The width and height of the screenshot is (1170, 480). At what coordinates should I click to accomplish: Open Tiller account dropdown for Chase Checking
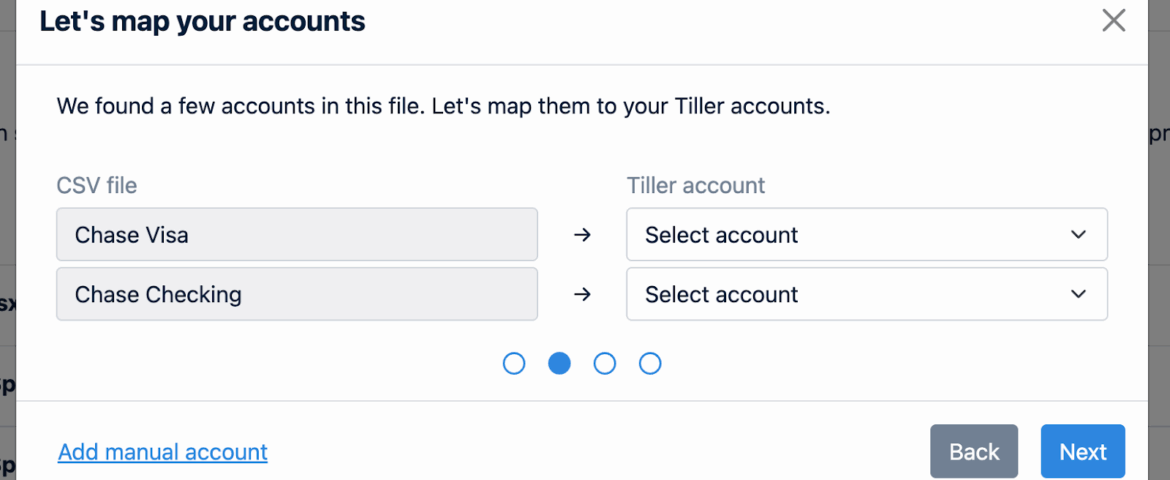(x=866, y=294)
